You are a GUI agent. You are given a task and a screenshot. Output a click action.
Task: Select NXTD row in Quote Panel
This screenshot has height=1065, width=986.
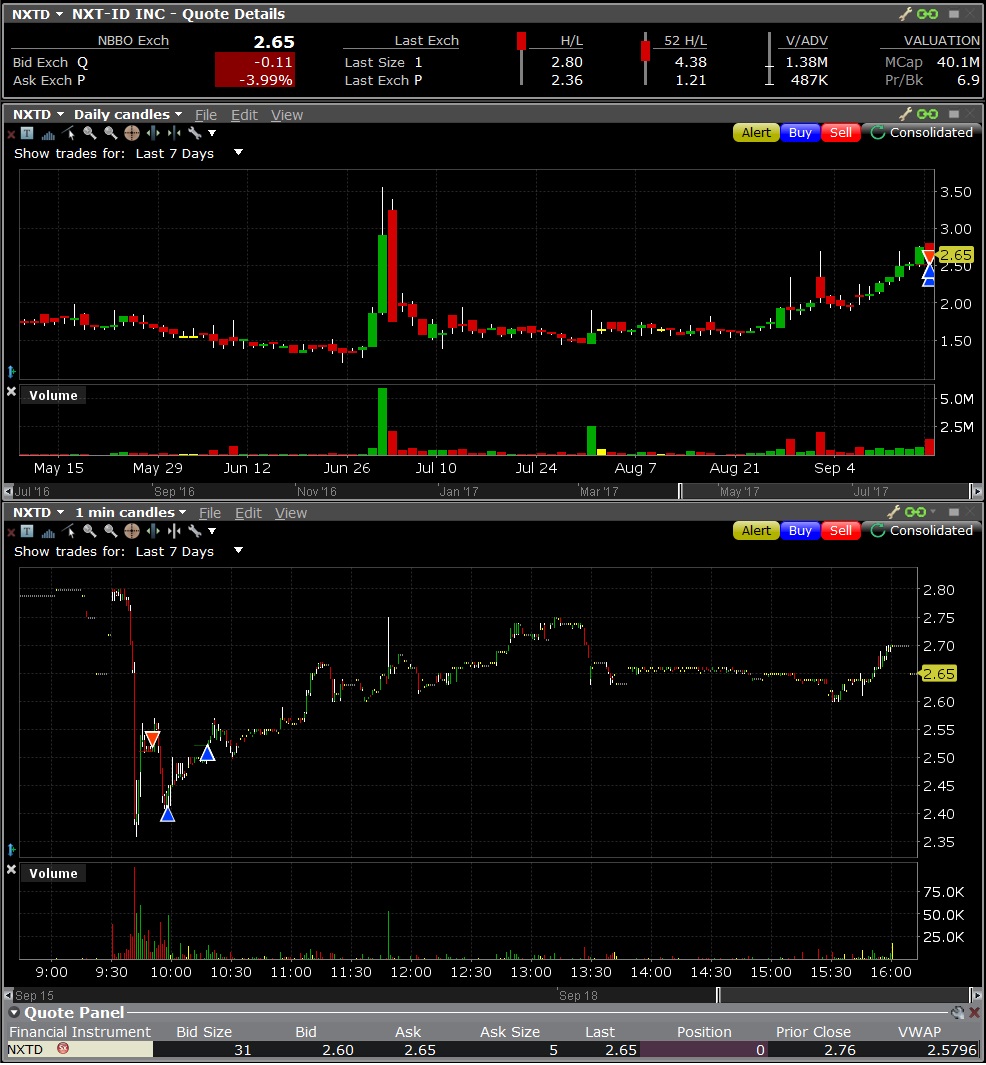pyautogui.click(x=493, y=1049)
